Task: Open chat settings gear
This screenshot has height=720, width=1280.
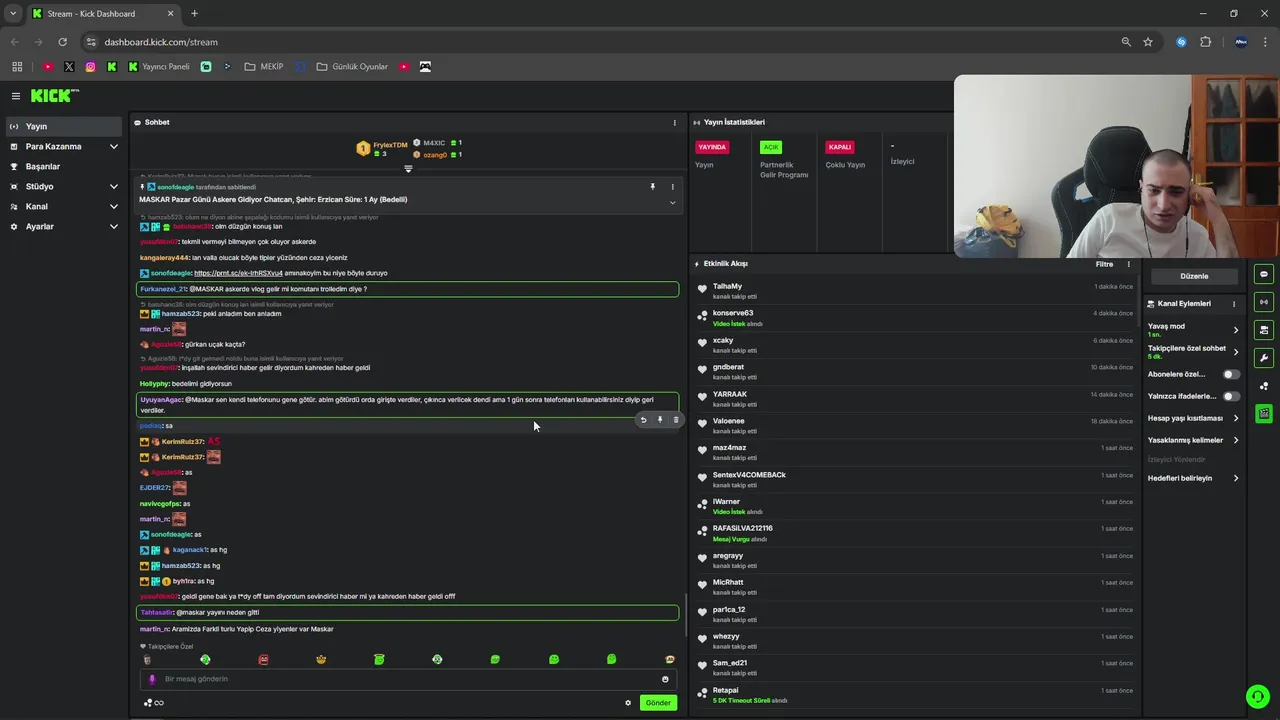Action: click(628, 703)
